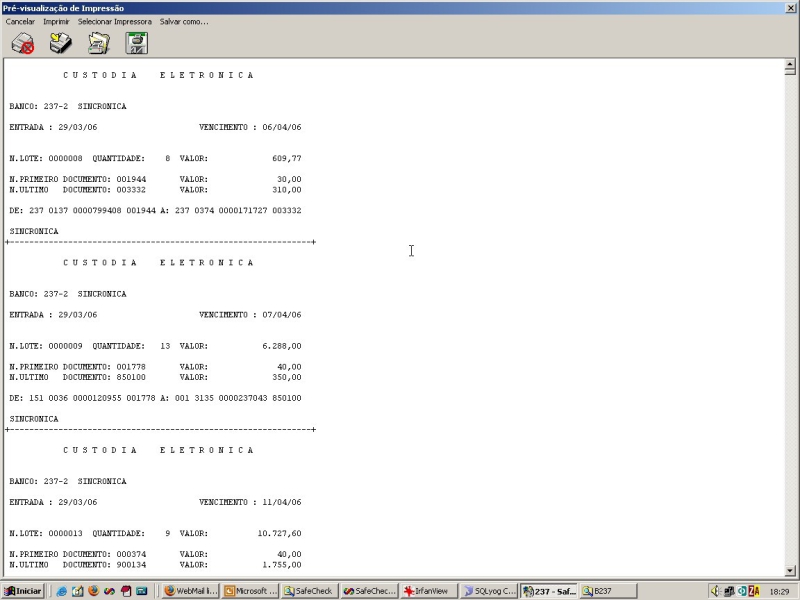Click the scrollbar up arrow

[x=790, y=64]
